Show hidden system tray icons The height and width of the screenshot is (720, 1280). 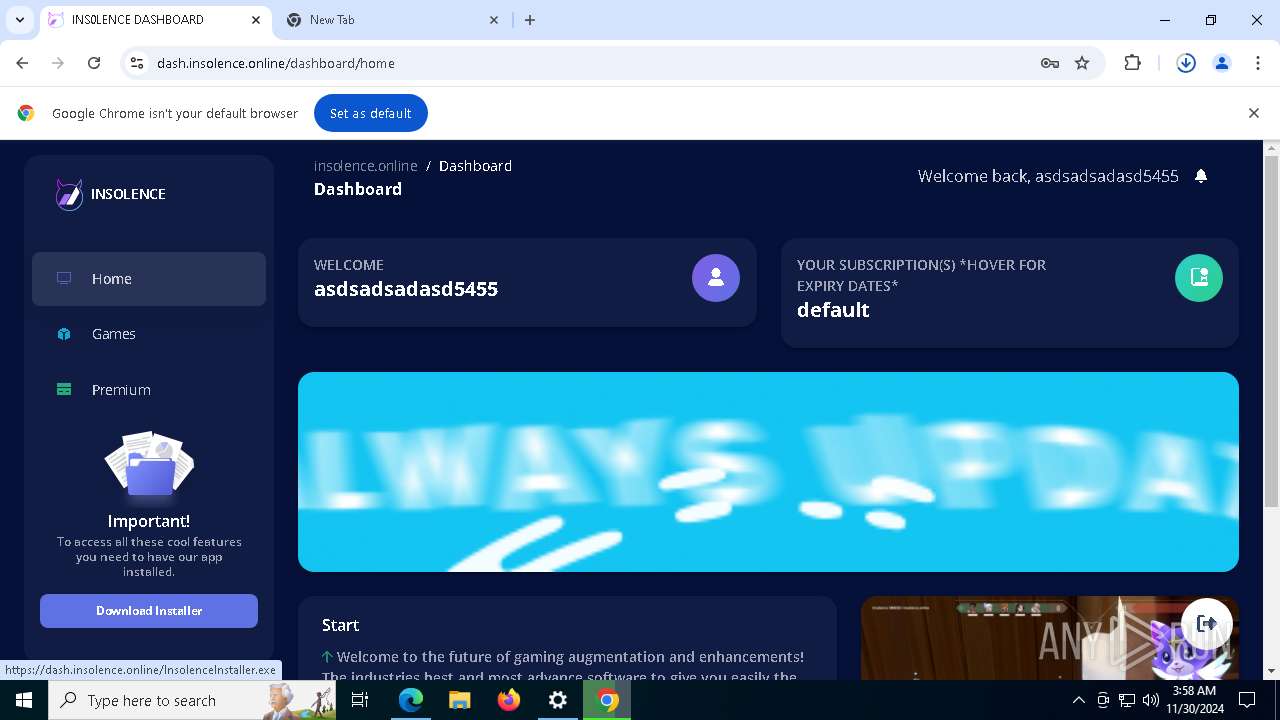[x=1078, y=700]
